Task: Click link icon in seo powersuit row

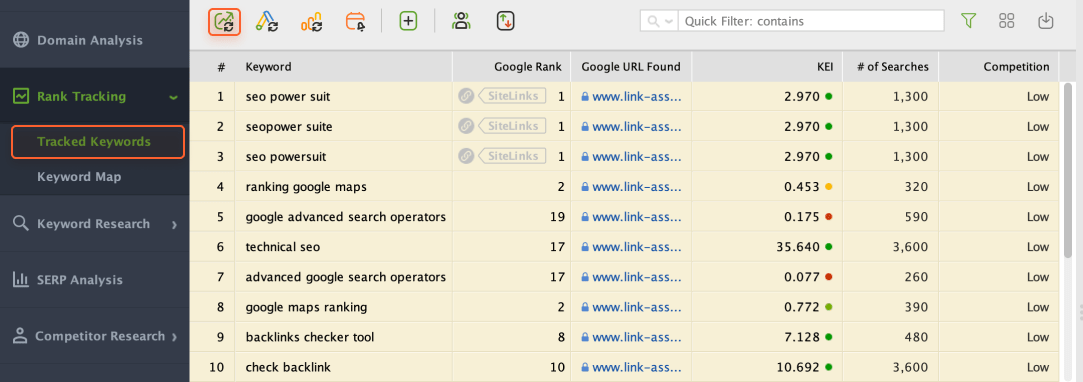Action: pos(466,156)
